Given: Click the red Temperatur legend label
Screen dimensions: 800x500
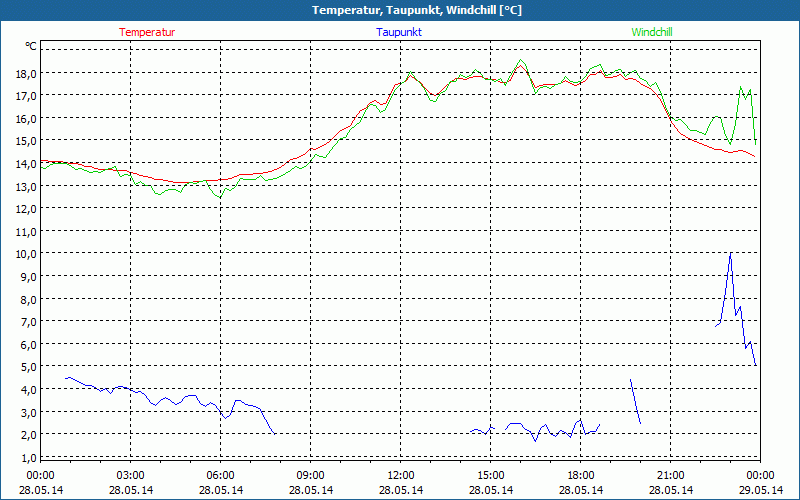Looking at the screenshot, I should click(x=147, y=32).
